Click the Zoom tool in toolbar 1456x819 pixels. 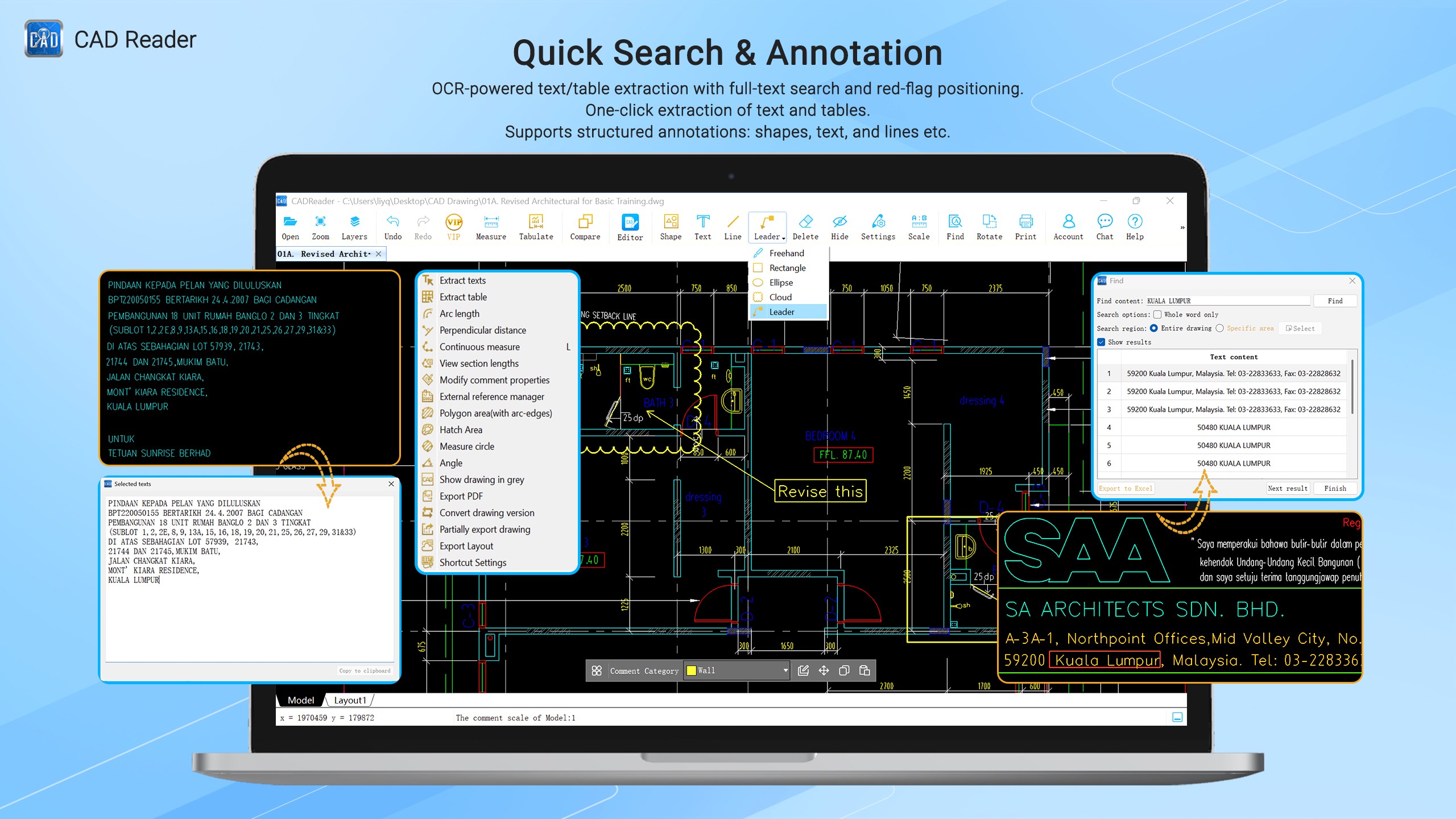pos(320,227)
